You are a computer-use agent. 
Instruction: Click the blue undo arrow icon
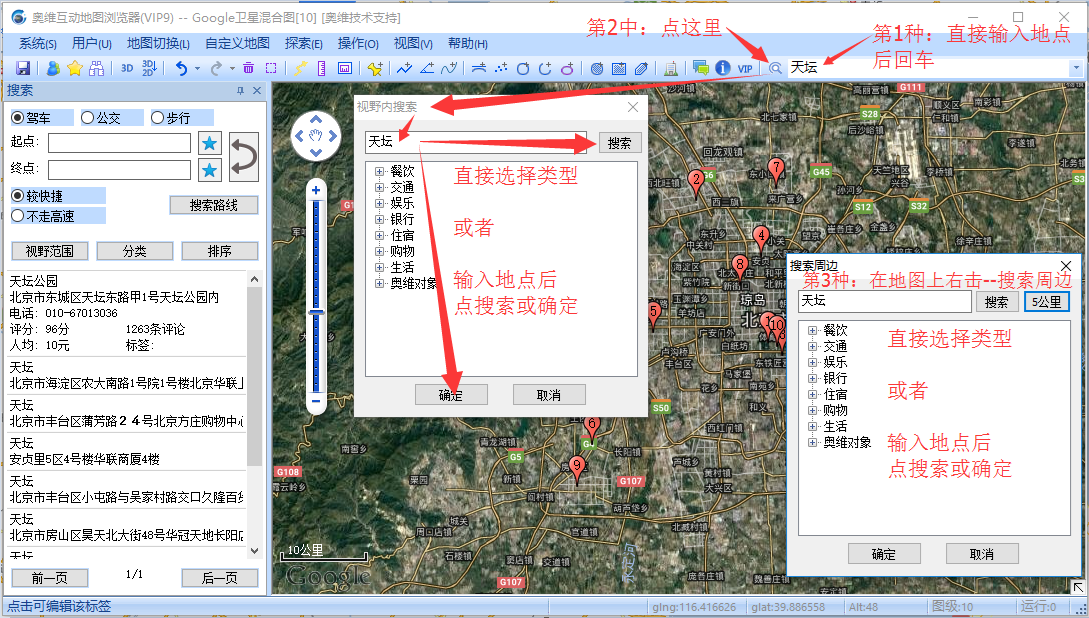[x=181, y=68]
